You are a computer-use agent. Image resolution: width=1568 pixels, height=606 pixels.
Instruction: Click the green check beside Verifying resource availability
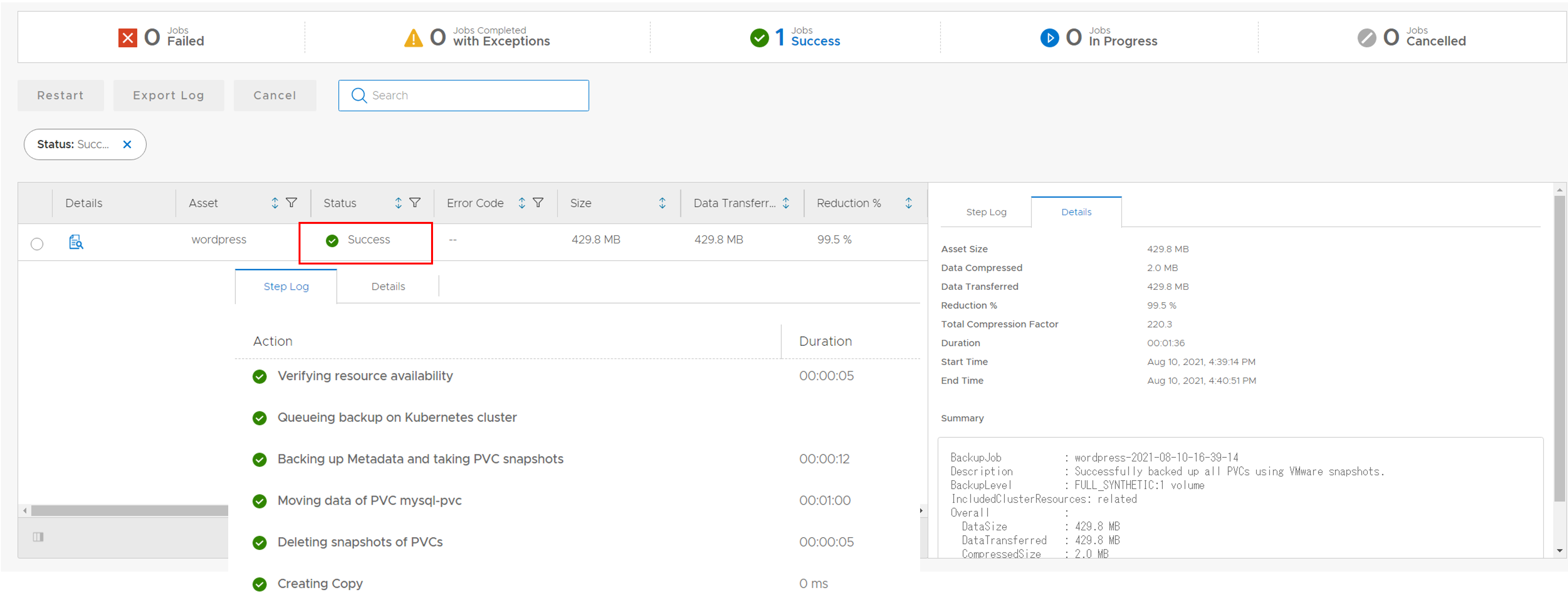point(259,376)
